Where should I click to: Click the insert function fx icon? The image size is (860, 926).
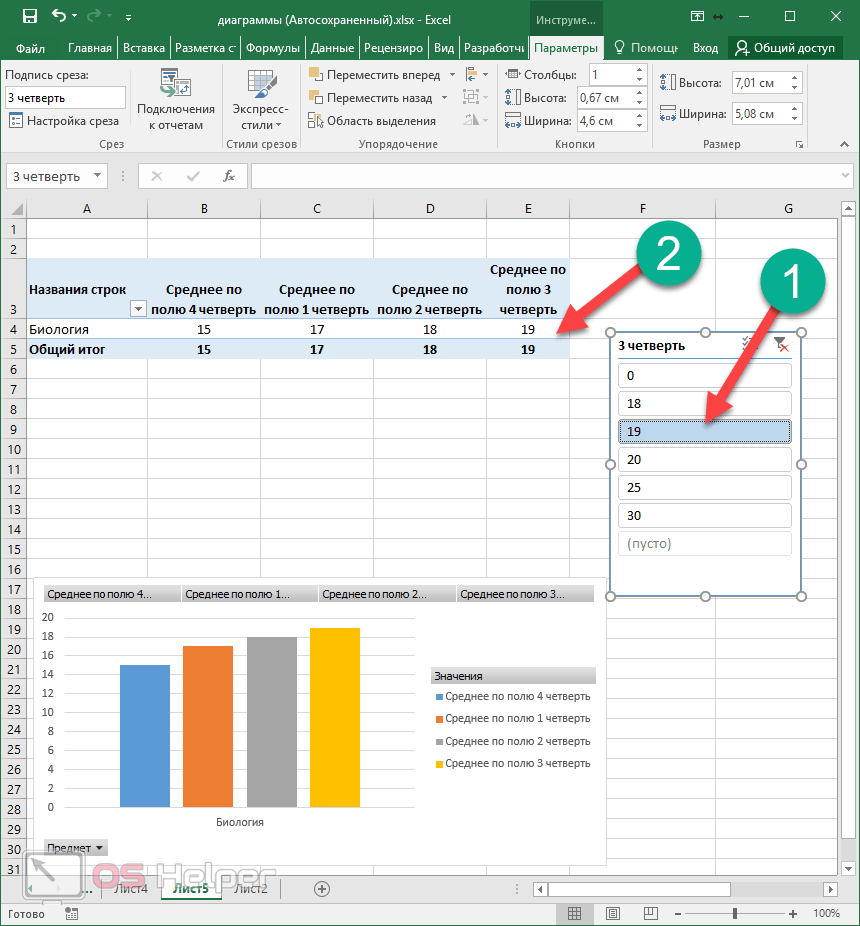228,176
